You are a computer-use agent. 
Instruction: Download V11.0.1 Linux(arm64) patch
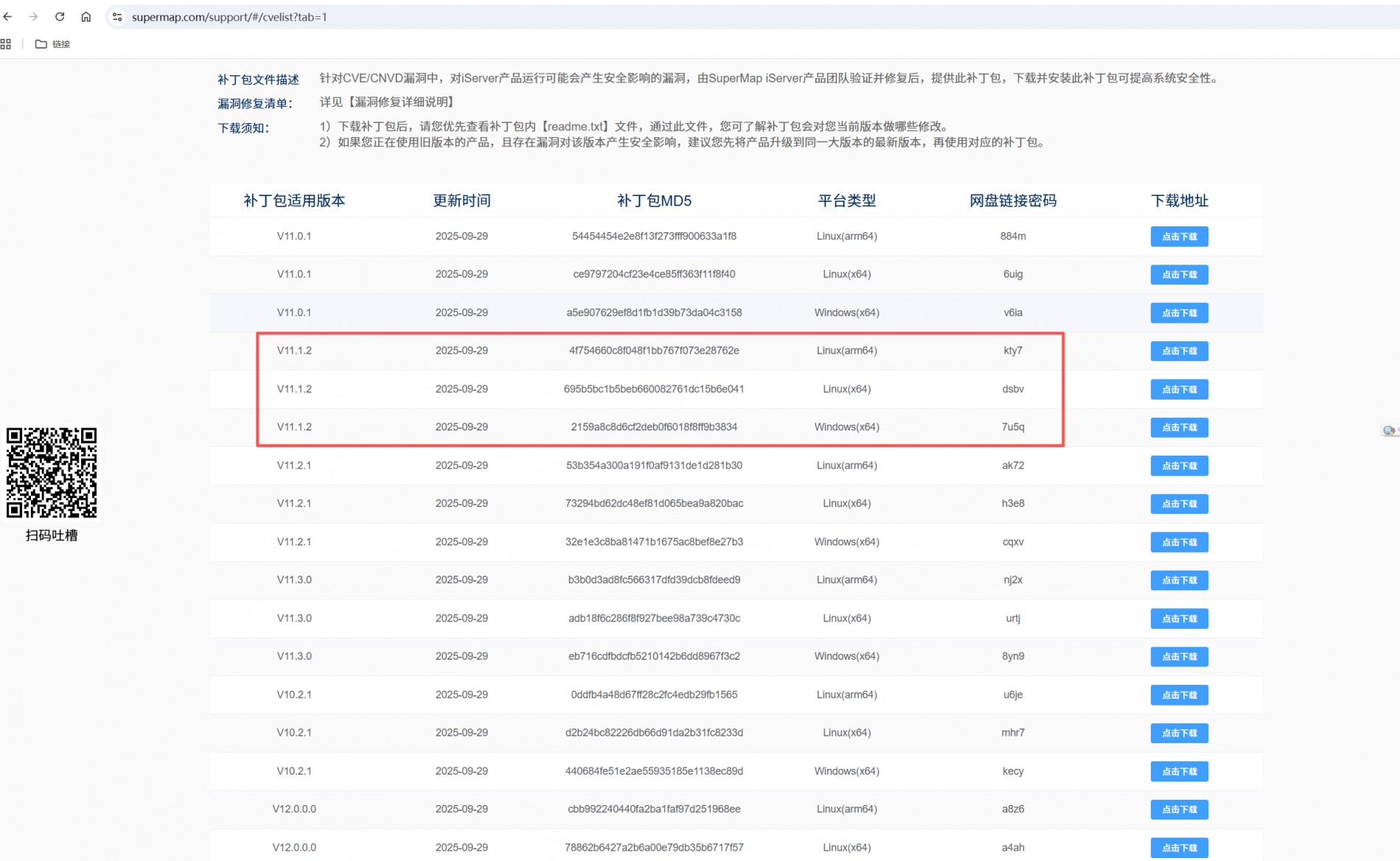pyautogui.click(x=1179, y=237)
